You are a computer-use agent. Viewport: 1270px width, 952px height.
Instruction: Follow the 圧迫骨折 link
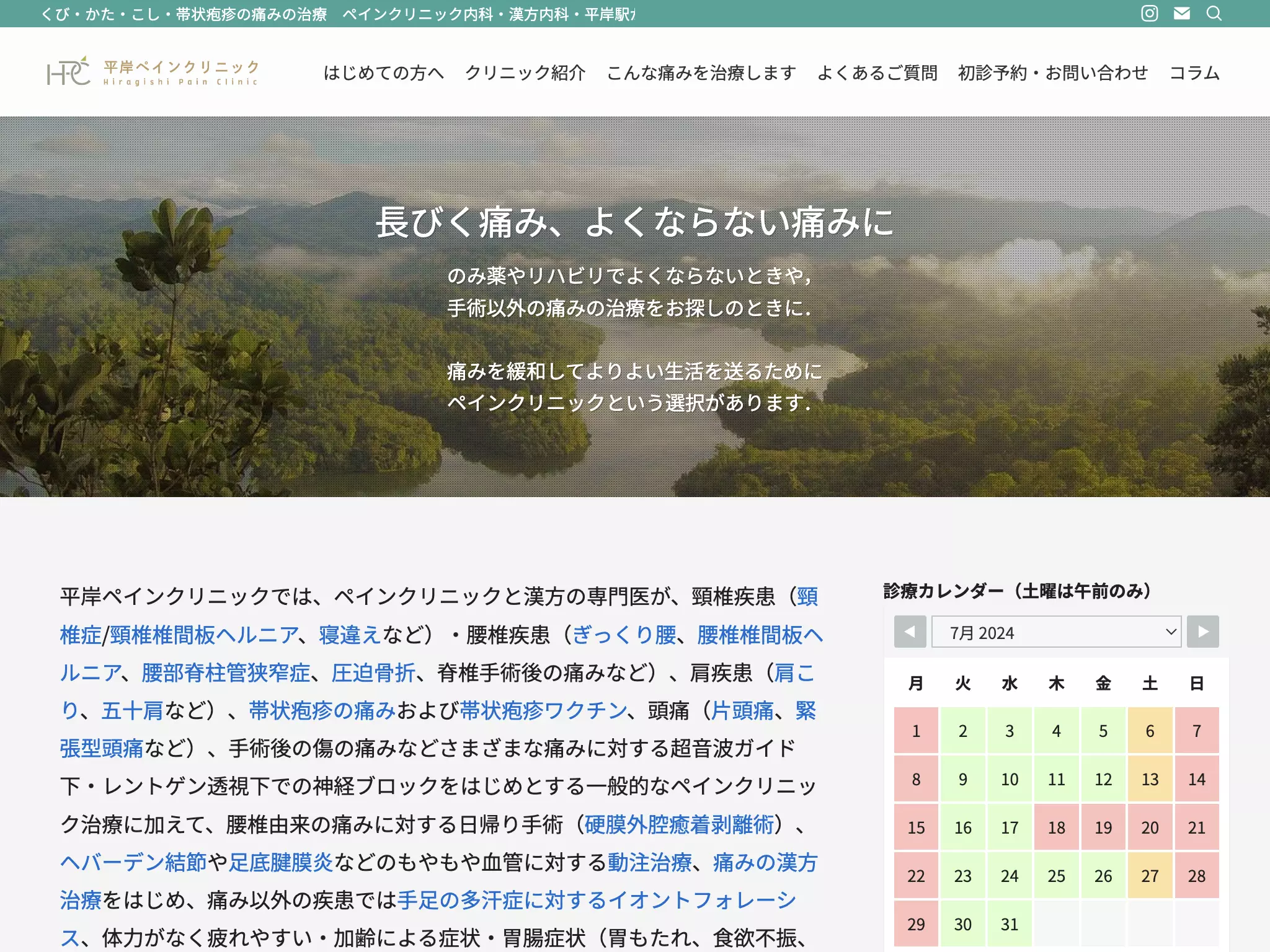pyautogui.click(x=373, y=672)
